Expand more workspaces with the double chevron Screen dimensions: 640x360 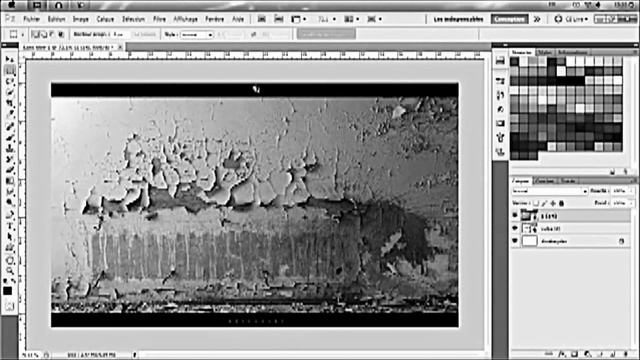[537, 19]
